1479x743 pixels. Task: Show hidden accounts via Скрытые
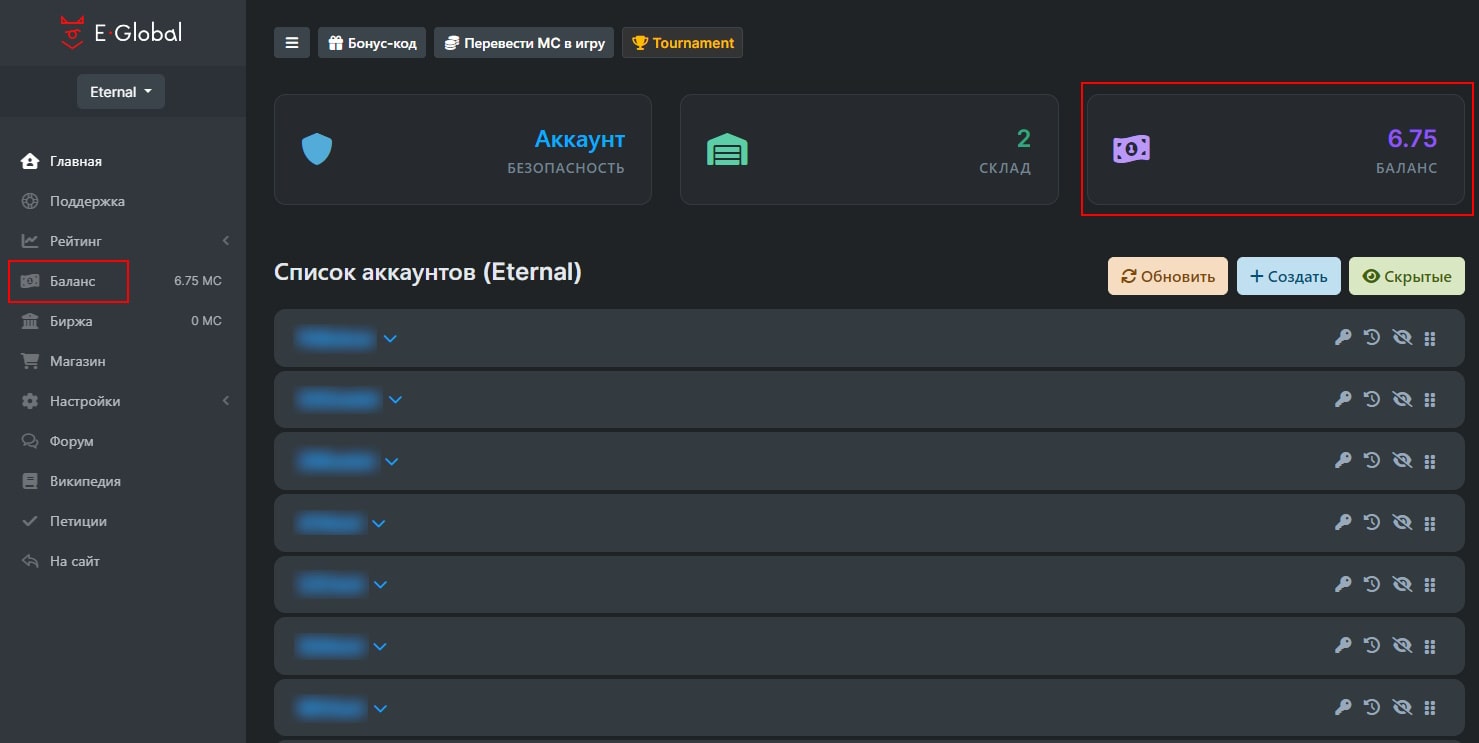(1406, 275)
